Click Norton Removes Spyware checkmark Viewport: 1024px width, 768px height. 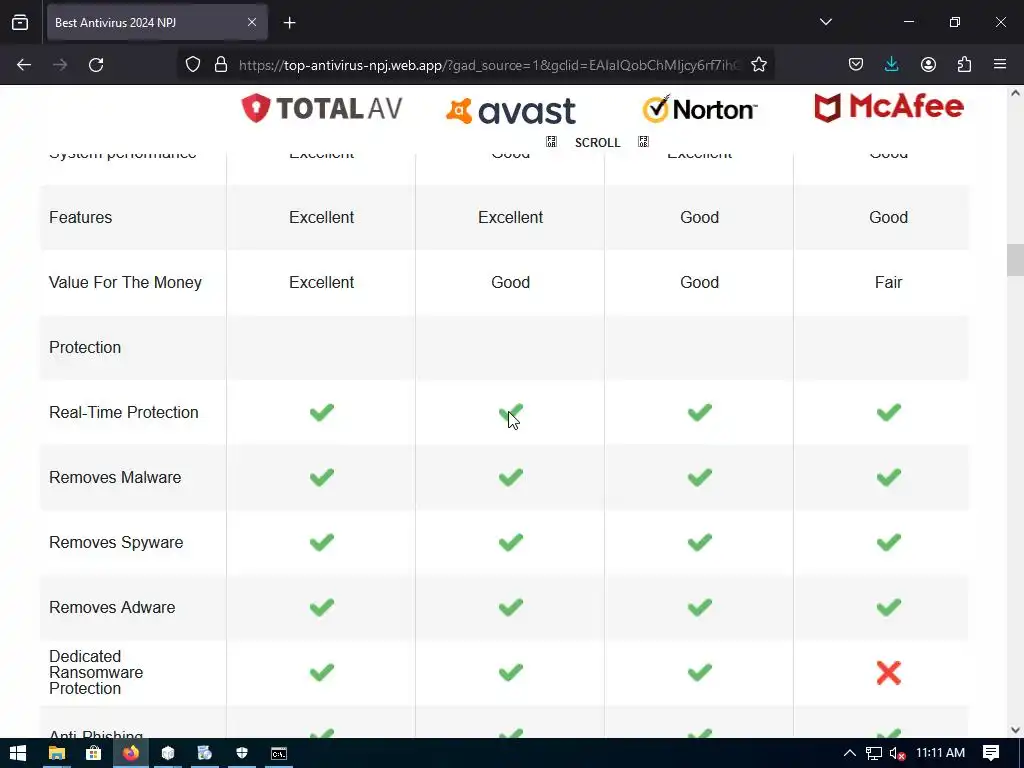[699, 542]
